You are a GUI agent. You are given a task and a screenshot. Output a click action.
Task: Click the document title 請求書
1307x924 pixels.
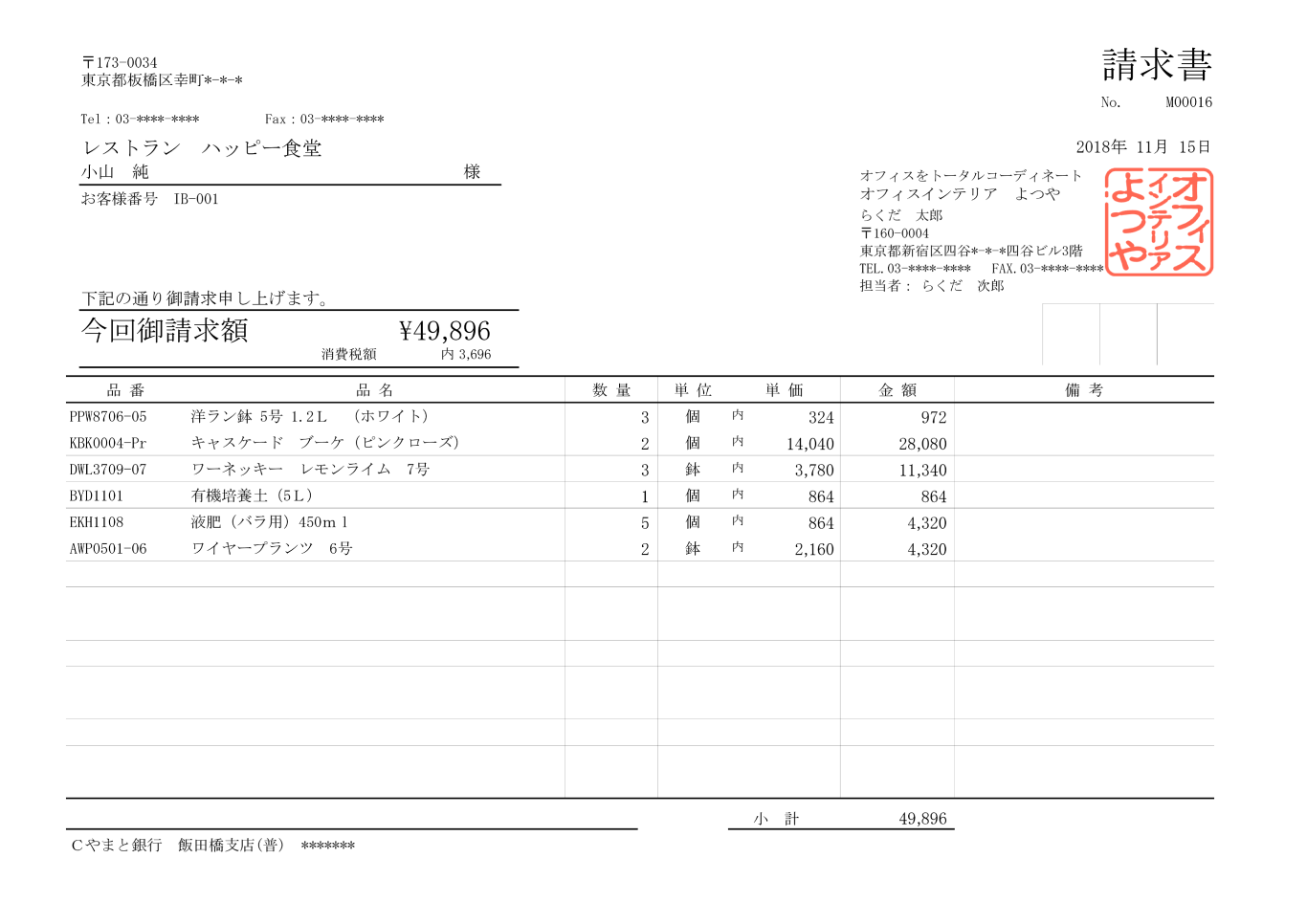[1158, 65]
